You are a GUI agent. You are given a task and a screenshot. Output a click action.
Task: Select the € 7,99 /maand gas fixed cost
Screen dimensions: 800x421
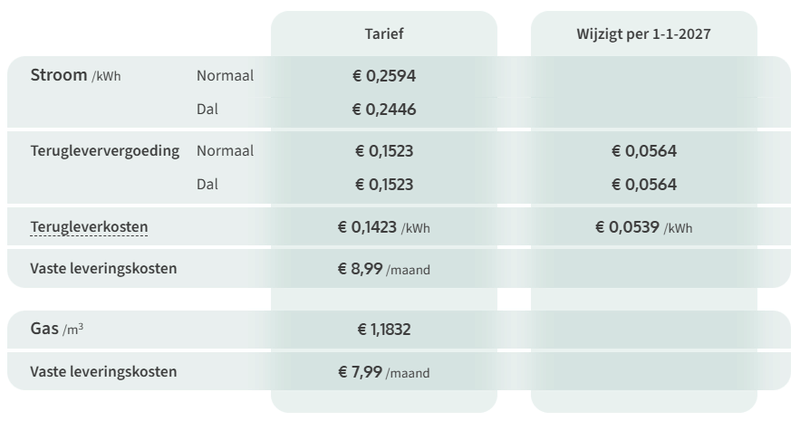coord(384,372)
